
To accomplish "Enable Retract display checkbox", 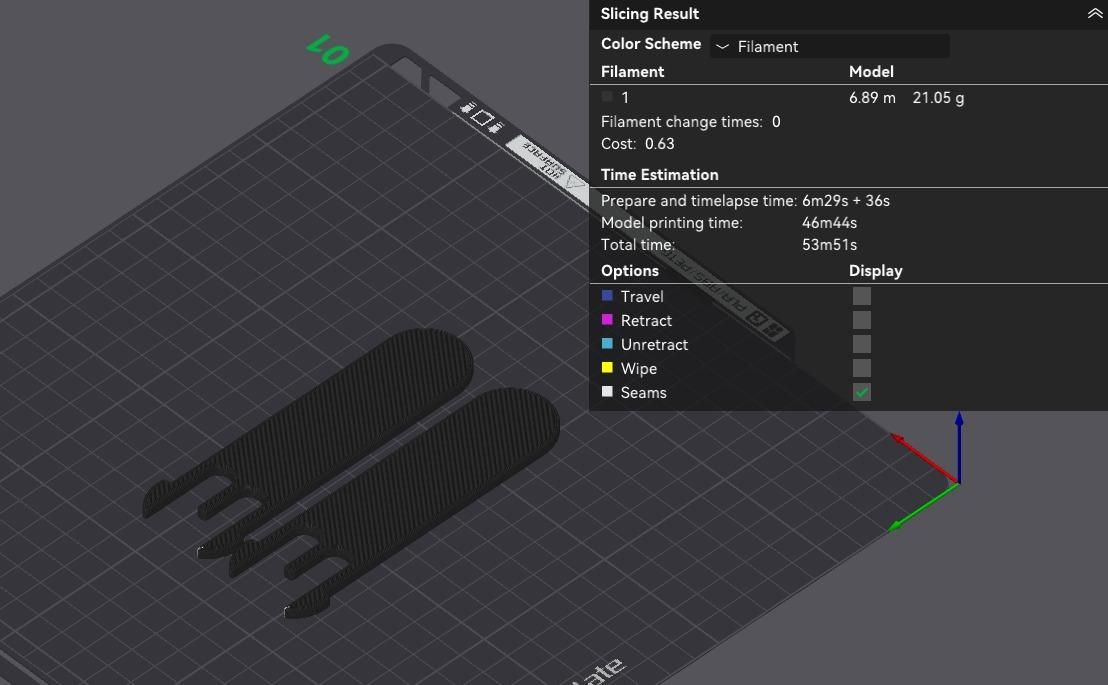I will 861,320.
